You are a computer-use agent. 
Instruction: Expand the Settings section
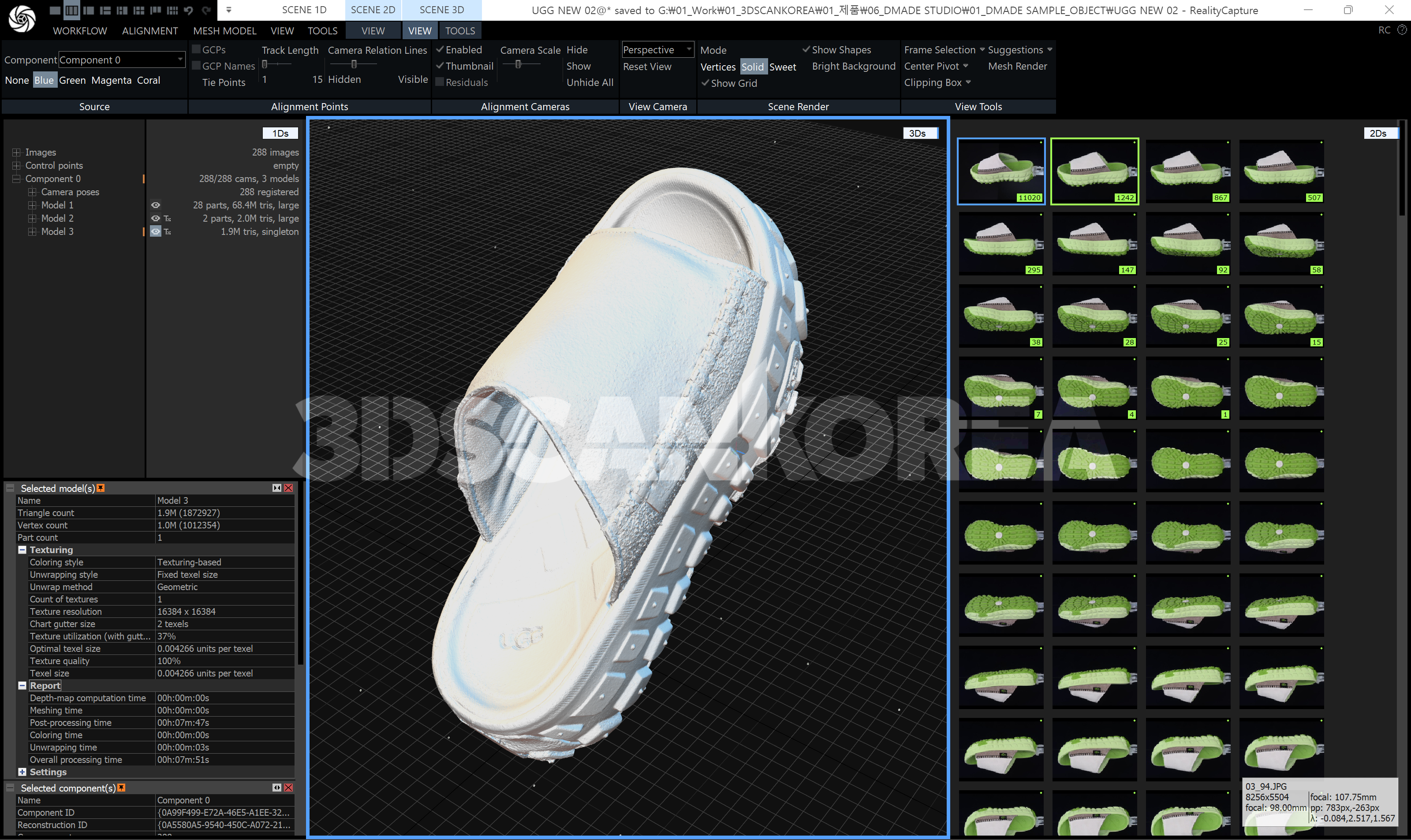[x=22, y=772]
